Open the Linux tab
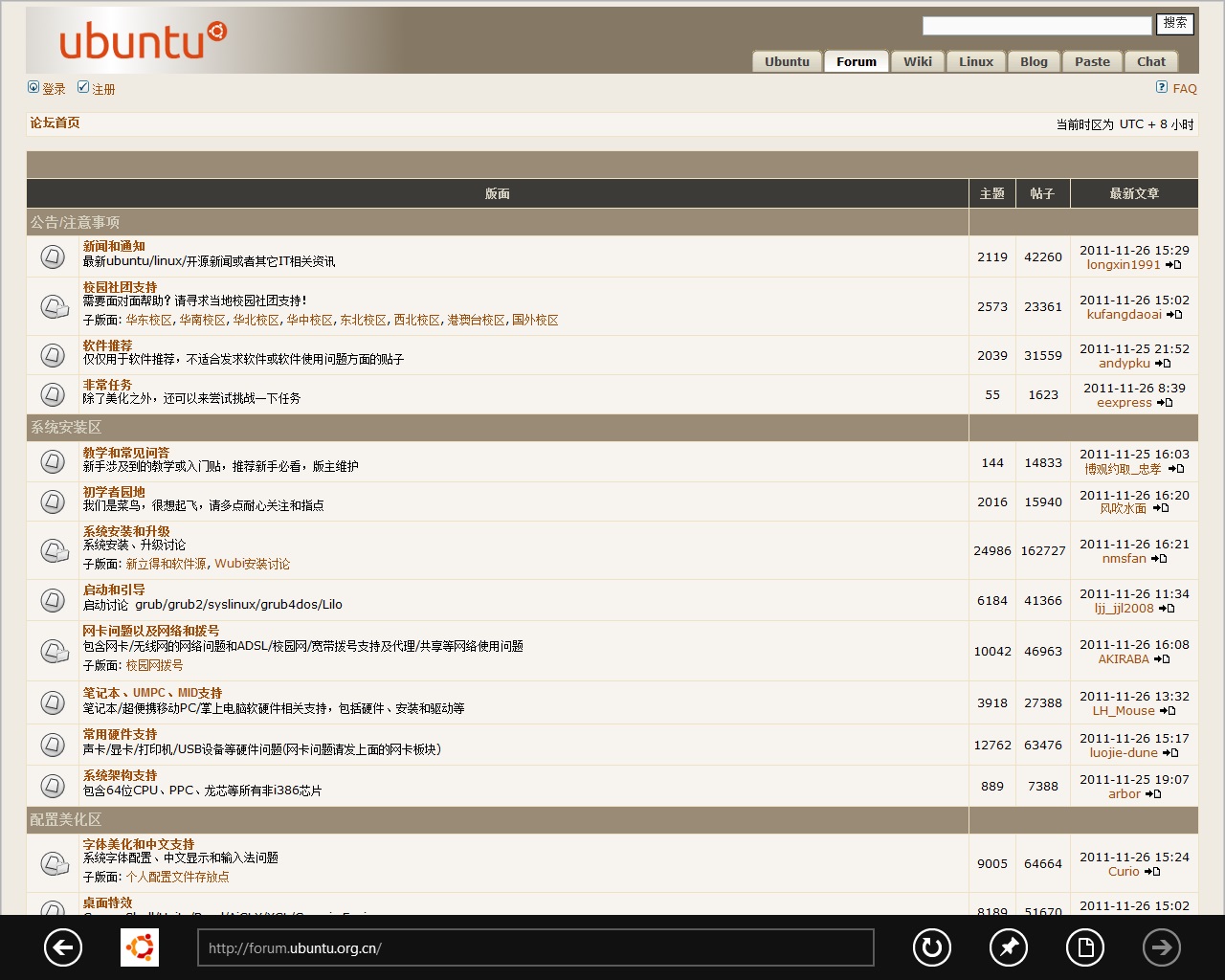The height and width of the screenshot is (980, 1225). (x=976, y=61)
